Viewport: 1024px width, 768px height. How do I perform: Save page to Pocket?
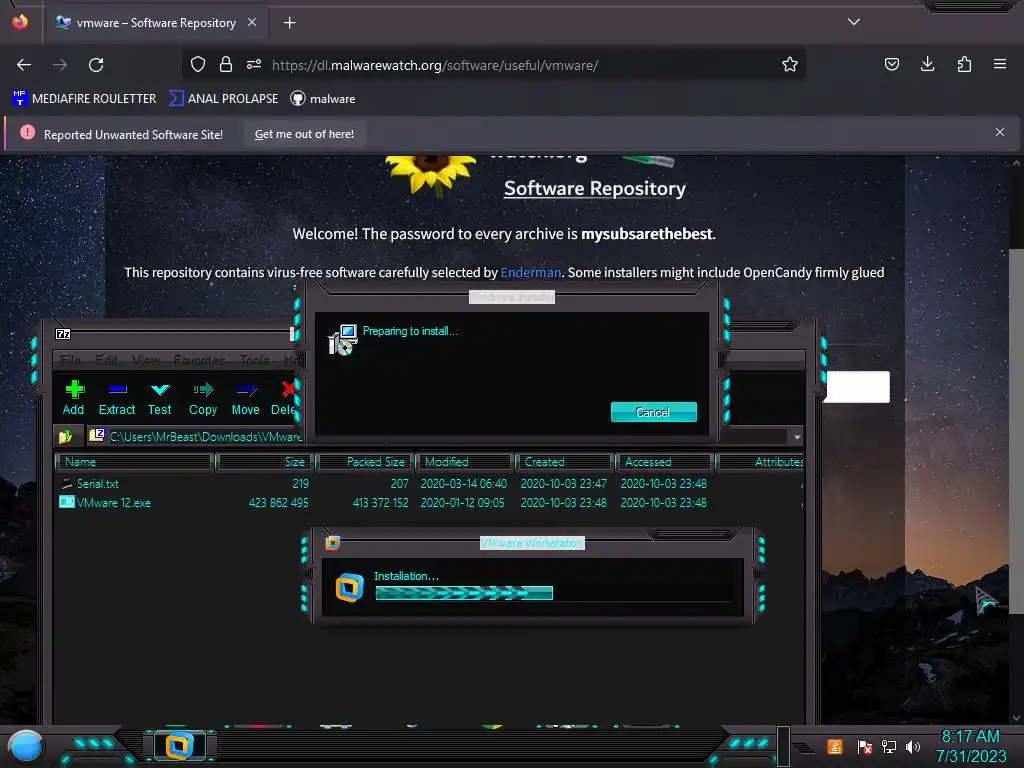coord(891,64)
